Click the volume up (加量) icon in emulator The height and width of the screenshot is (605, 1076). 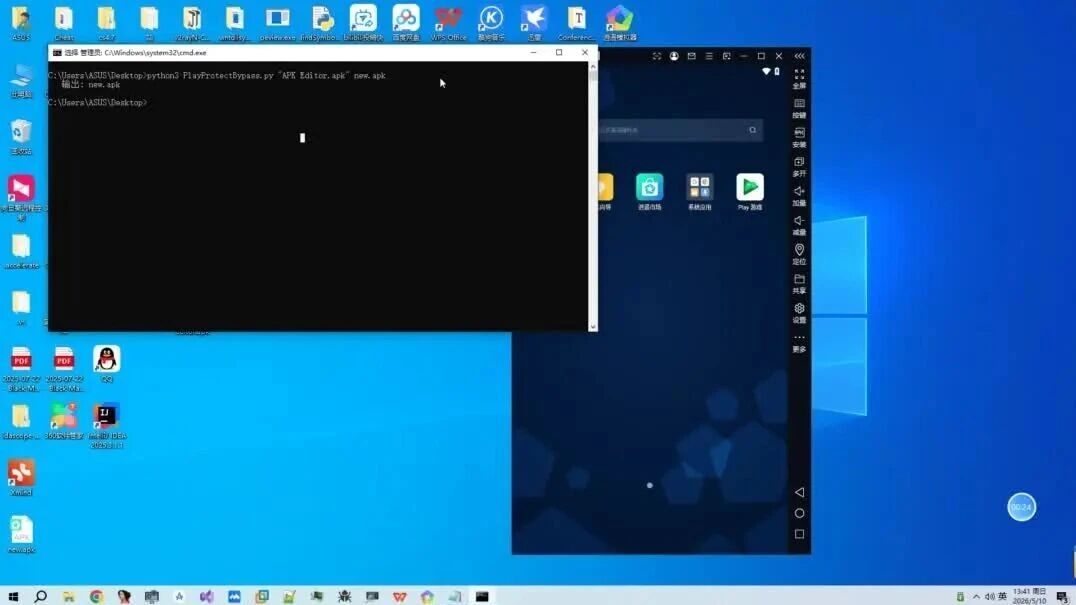click(799, 196)
